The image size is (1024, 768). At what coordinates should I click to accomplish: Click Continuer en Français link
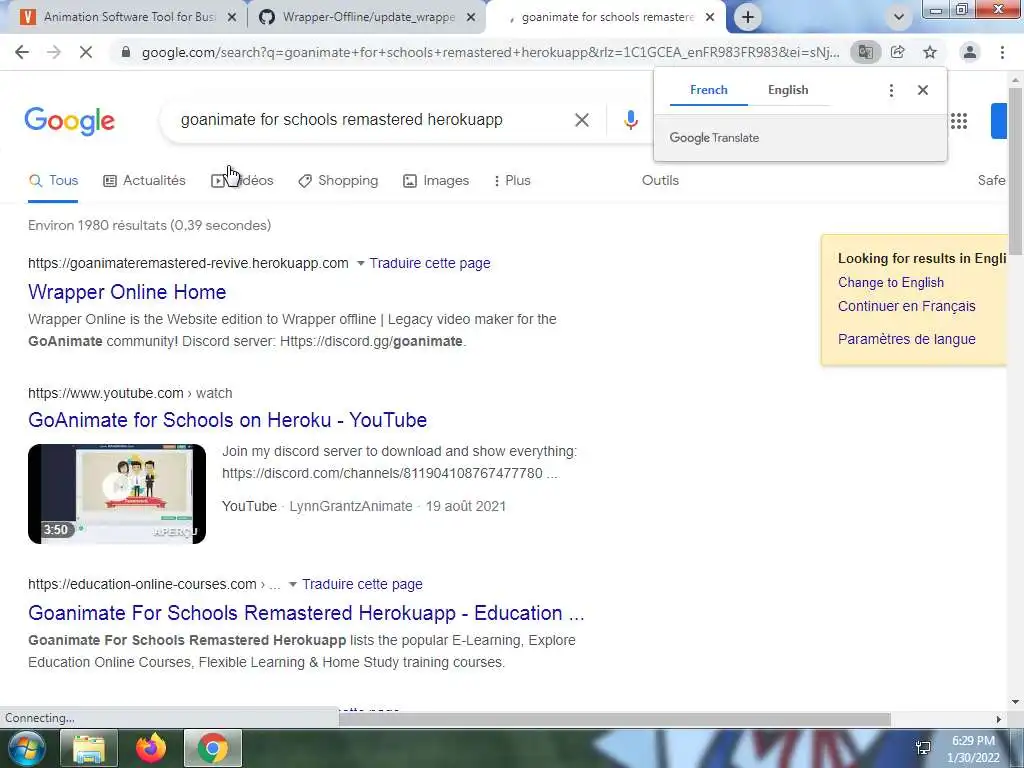click(906, 306)
